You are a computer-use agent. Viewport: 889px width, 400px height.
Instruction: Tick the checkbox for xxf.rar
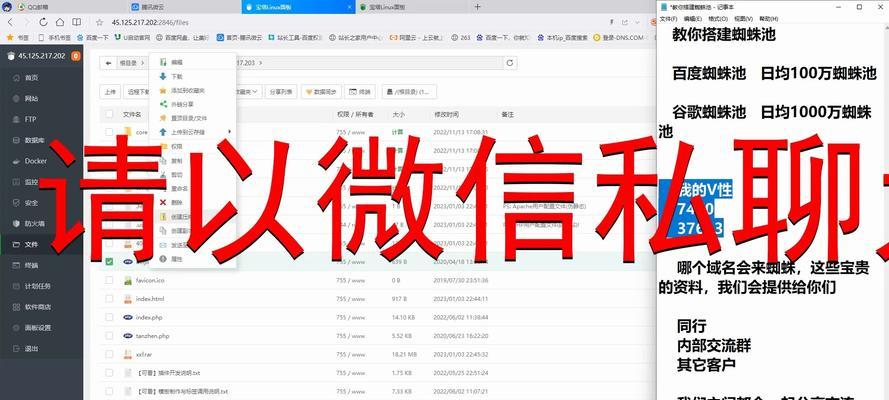click(109, 354)
